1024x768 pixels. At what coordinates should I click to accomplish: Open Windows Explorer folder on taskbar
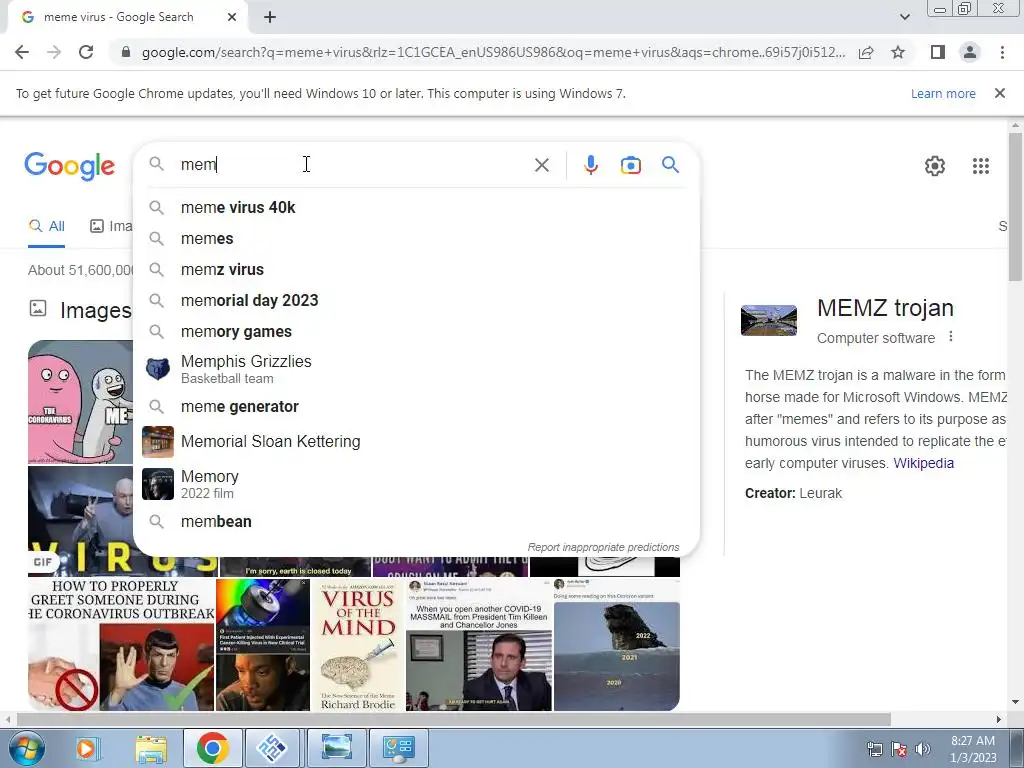[x=151, y=748]
